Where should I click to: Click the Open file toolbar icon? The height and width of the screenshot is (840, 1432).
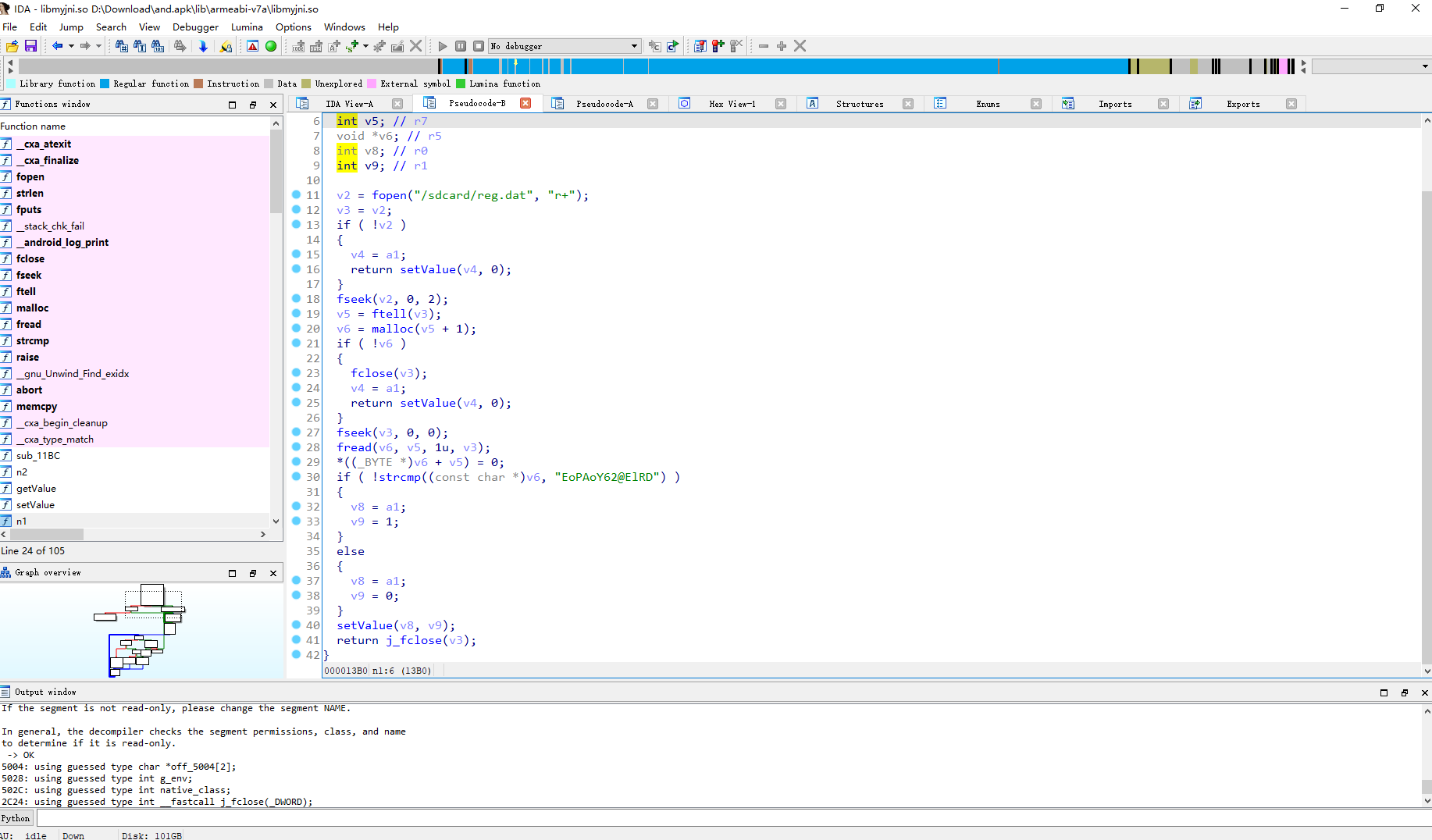click(x=12, y=46)
